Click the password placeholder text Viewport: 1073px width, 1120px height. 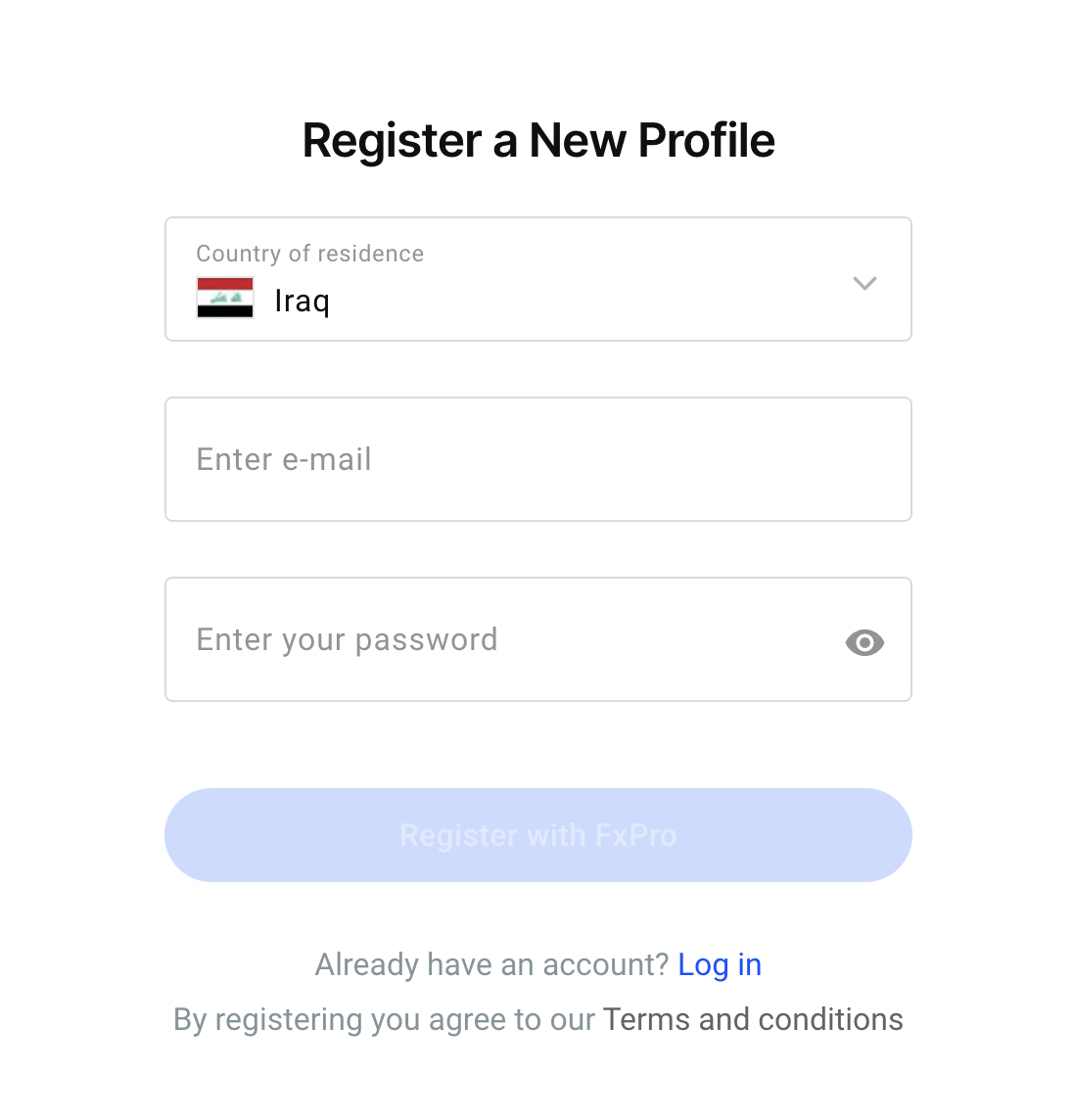click(x=347, y=640)
